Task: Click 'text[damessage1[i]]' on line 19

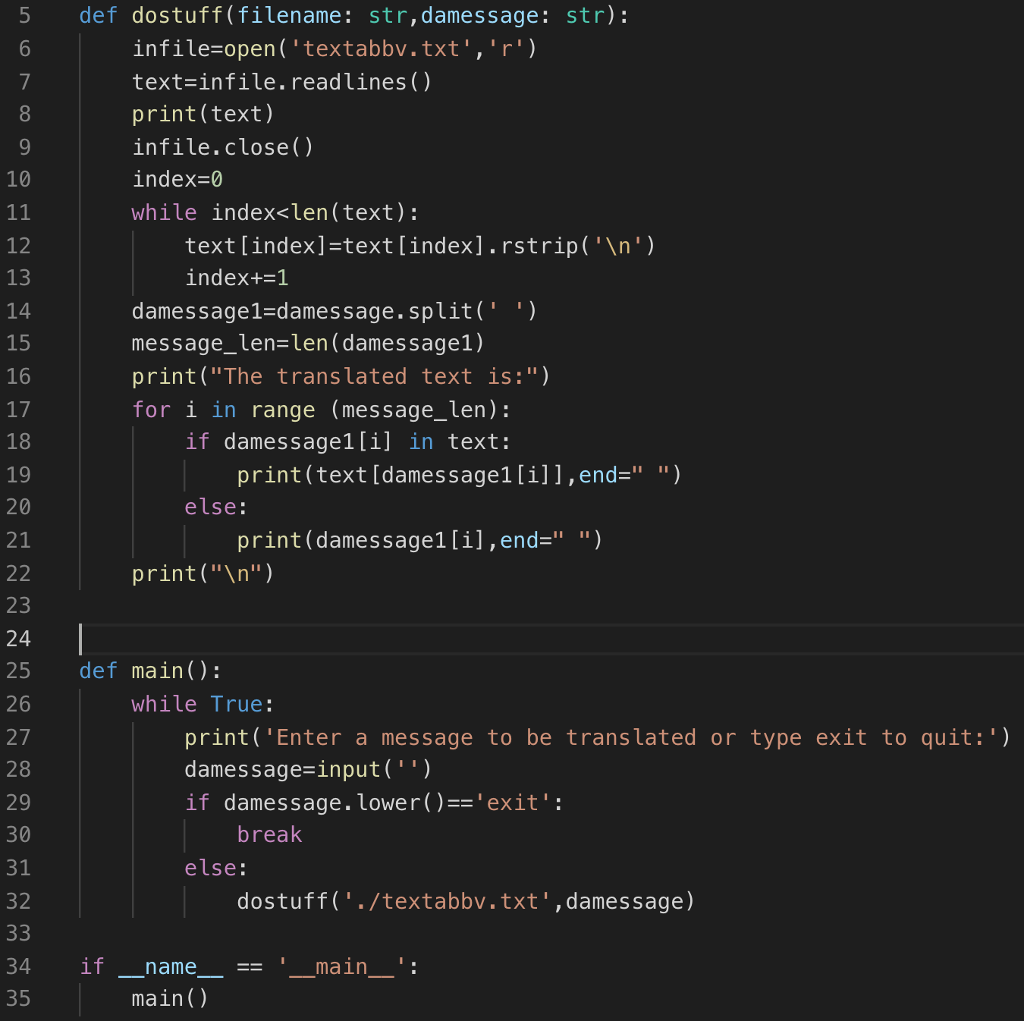Action: (x=440, y=475)
